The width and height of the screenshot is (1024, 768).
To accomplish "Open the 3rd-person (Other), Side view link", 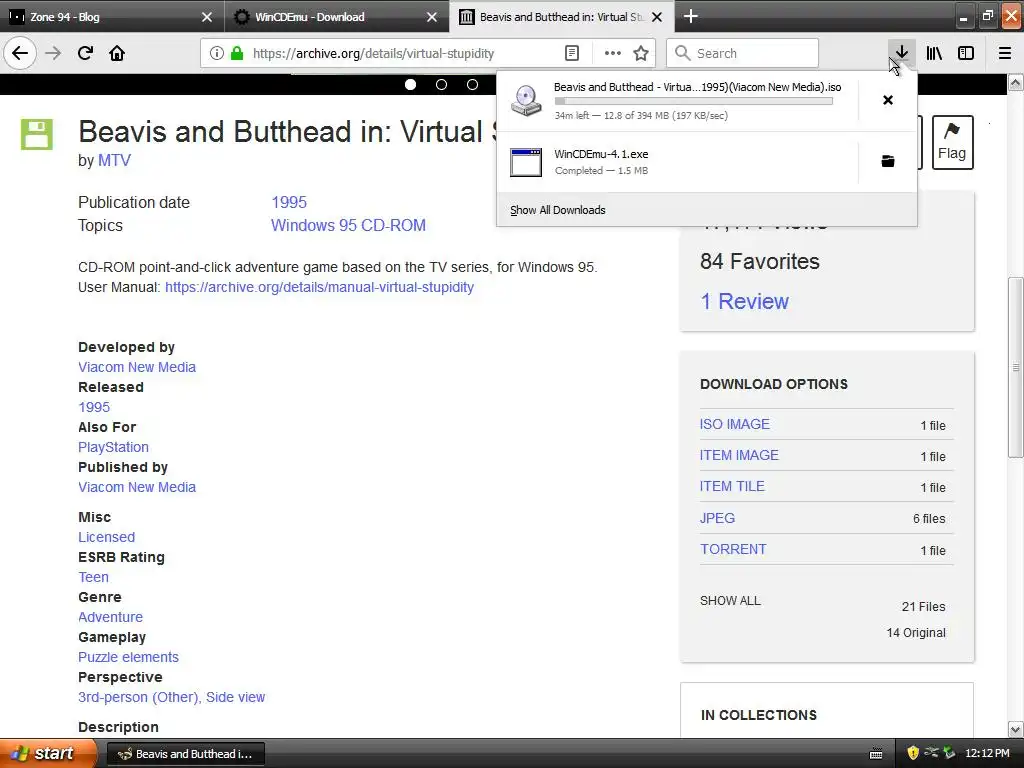I will coord(171,697).
